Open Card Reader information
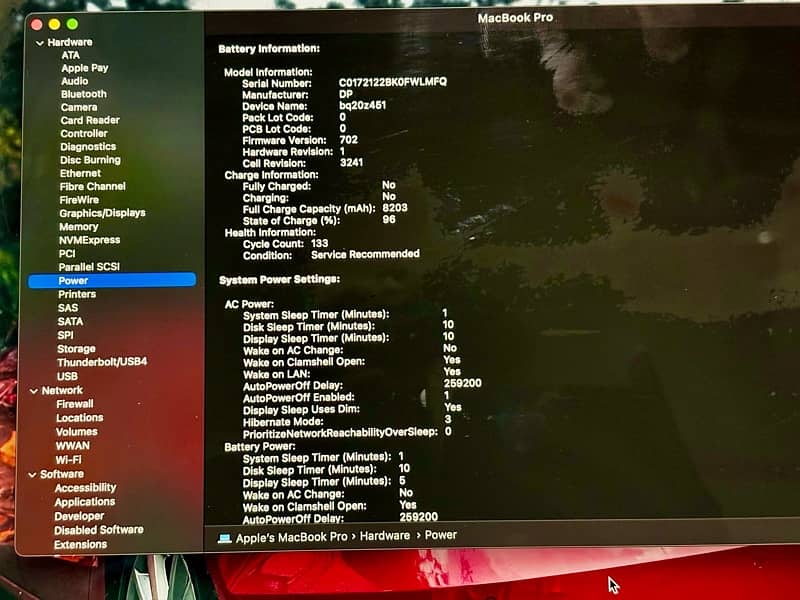The width and height of the screenshot is (800, 600). (x=90, y=120)
